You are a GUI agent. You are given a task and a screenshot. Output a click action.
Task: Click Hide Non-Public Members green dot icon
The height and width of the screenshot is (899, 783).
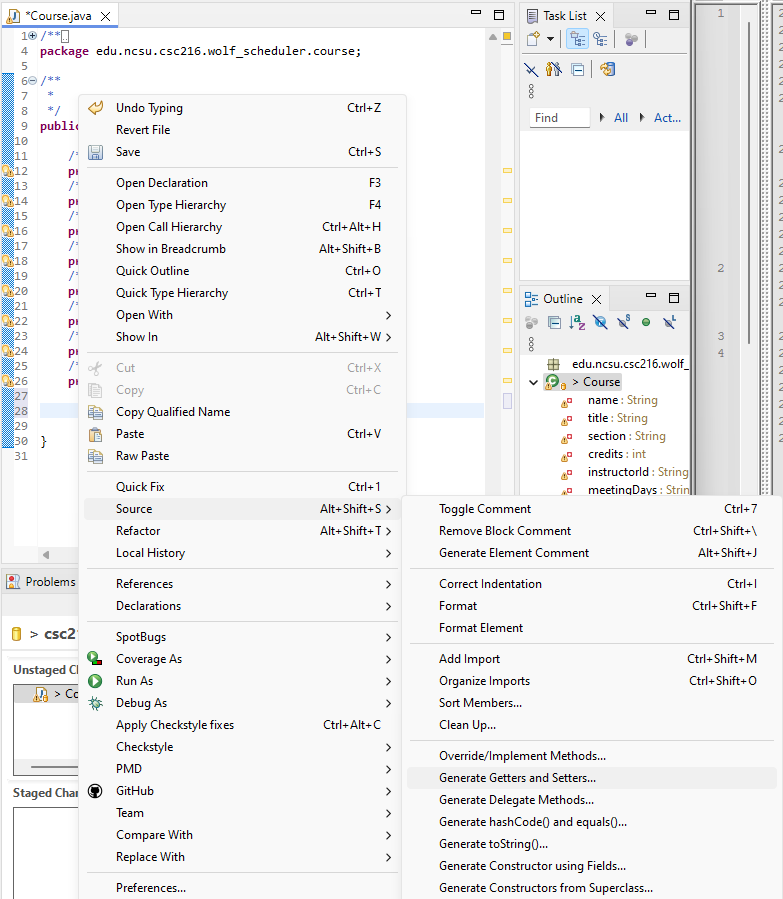pyautogui.click(x=646, y=322)
